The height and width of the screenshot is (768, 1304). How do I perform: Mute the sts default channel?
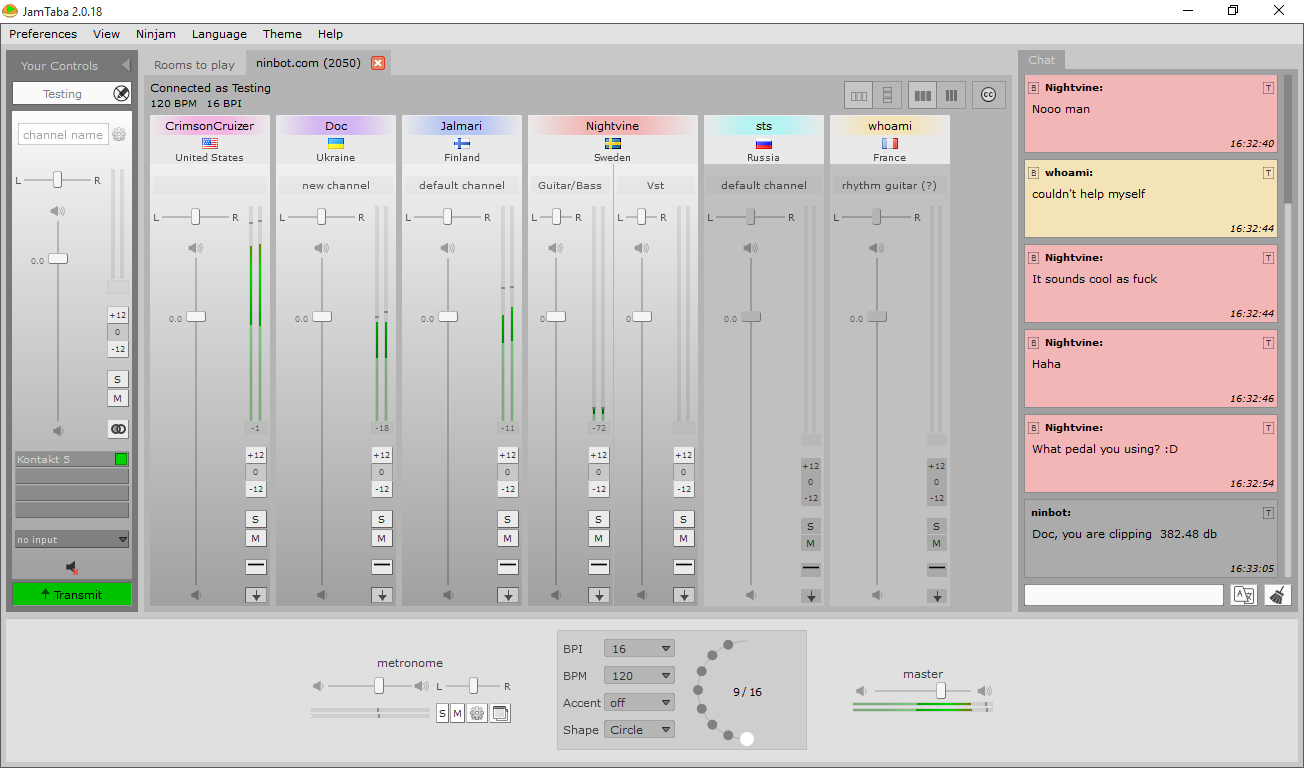(x=810, y=543)
